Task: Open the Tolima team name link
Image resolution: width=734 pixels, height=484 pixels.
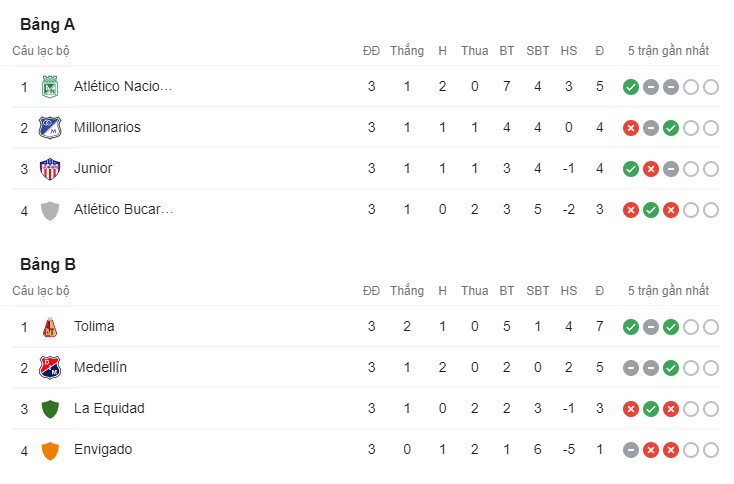Action: tap(94, 326)
